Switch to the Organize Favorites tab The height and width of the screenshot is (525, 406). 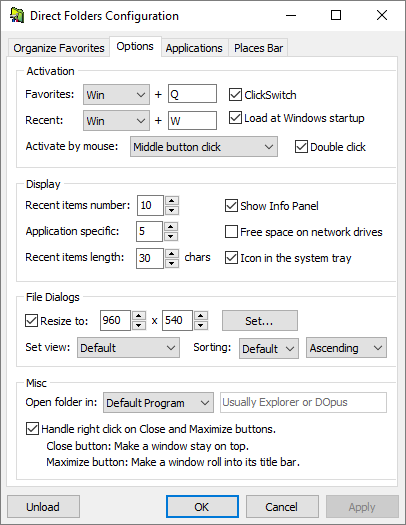[x=59, y=48]
